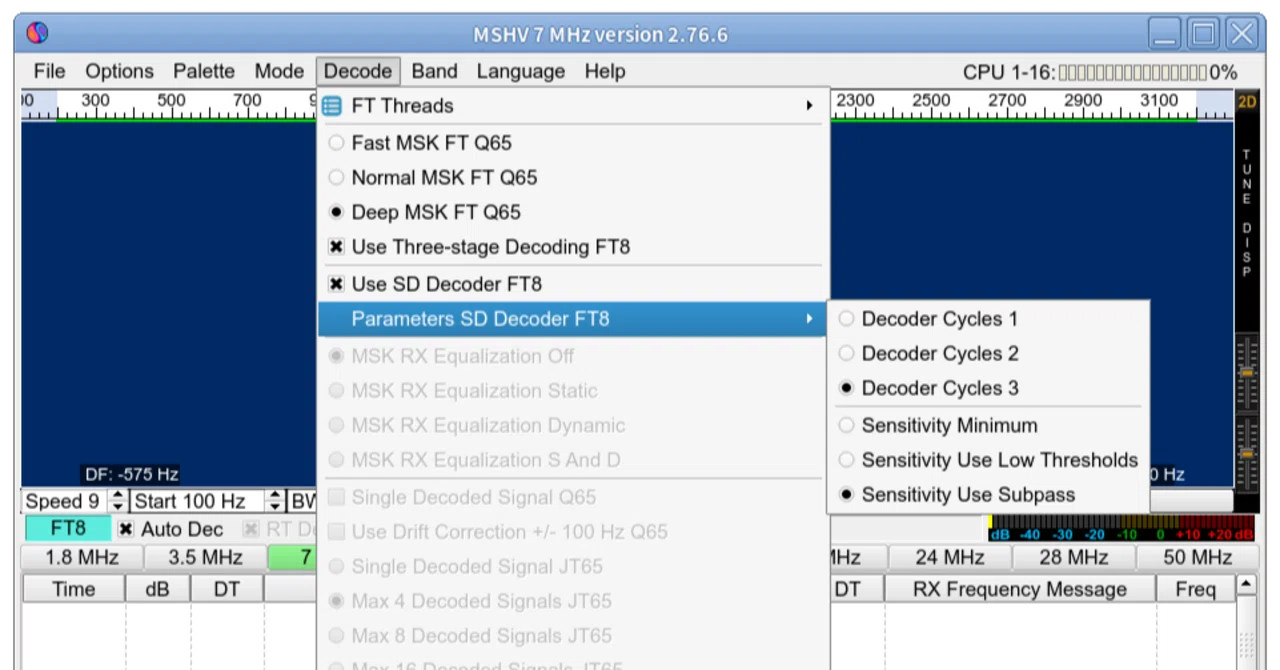1280x670 pixels.
Task: Click scroll-up arrow of the message list
Action: tap(1246, 583)
